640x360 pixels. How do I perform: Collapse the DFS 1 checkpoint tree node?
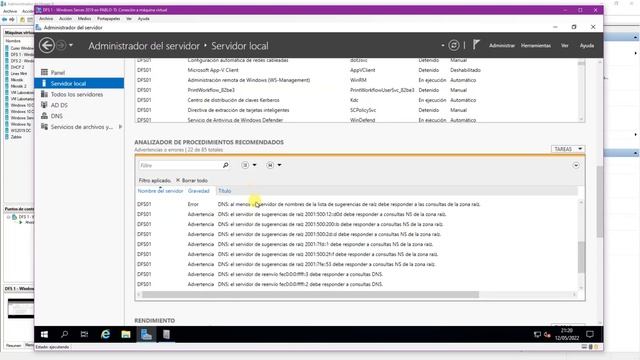tap(9, 217)
